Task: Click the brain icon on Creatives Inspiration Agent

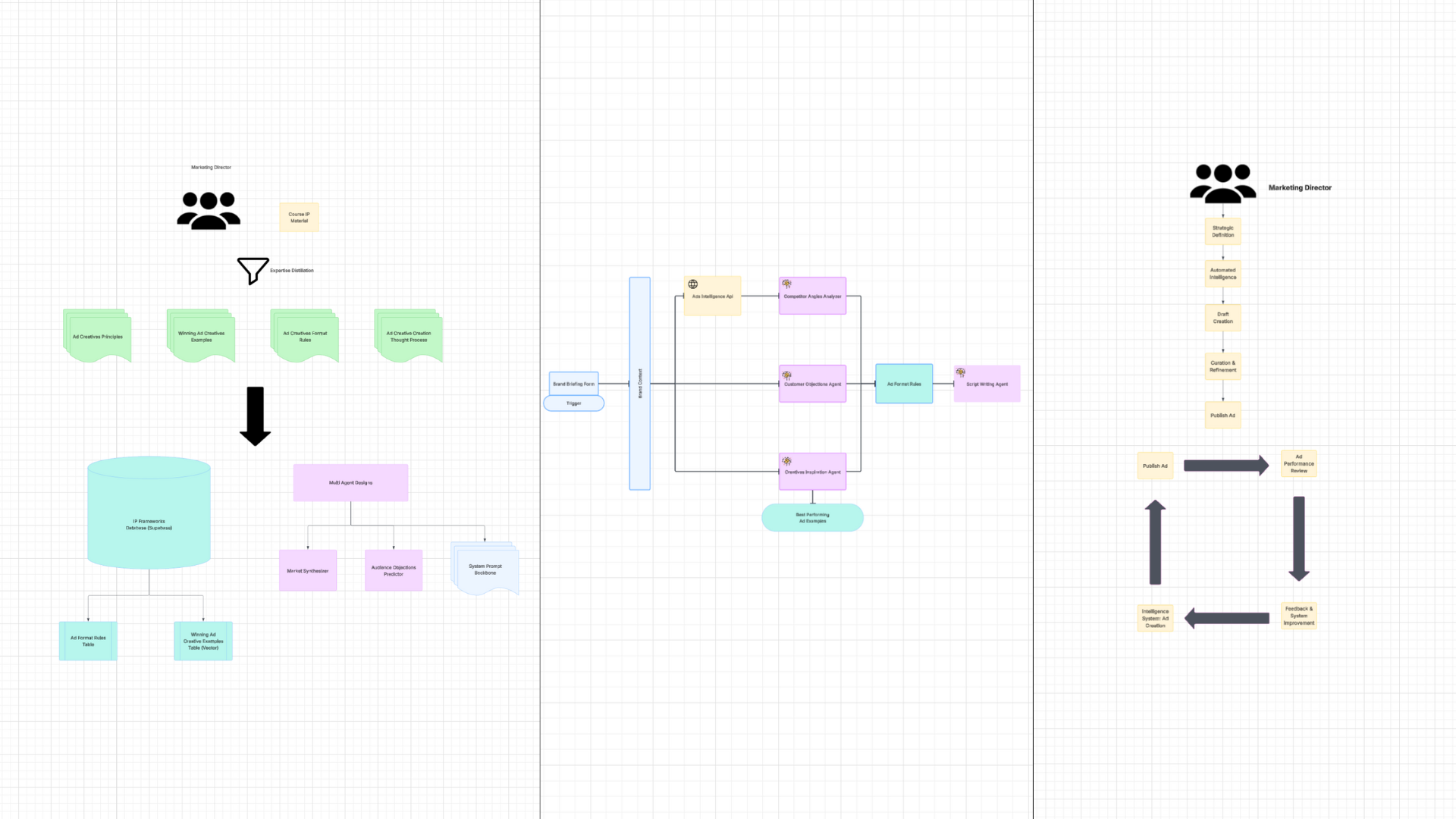Action: pyautogui.click(x=786, y=461)
